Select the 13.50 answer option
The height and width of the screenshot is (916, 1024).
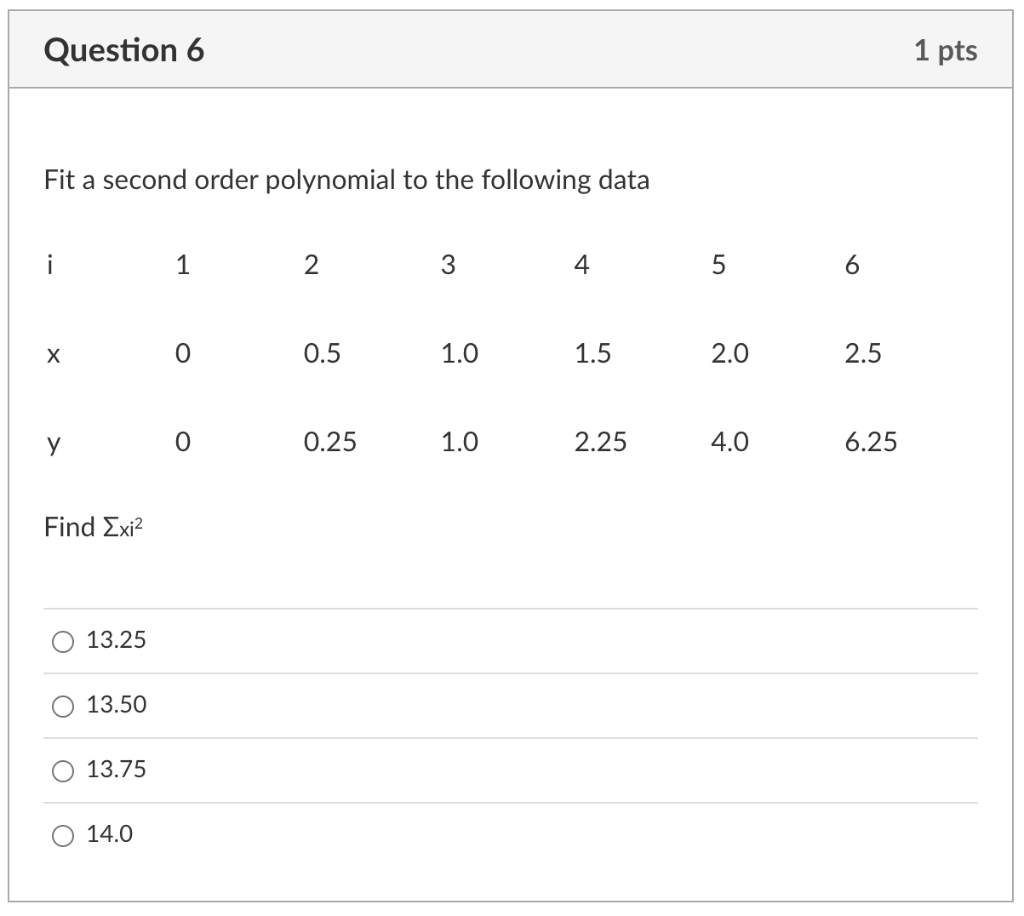point(62,705)
